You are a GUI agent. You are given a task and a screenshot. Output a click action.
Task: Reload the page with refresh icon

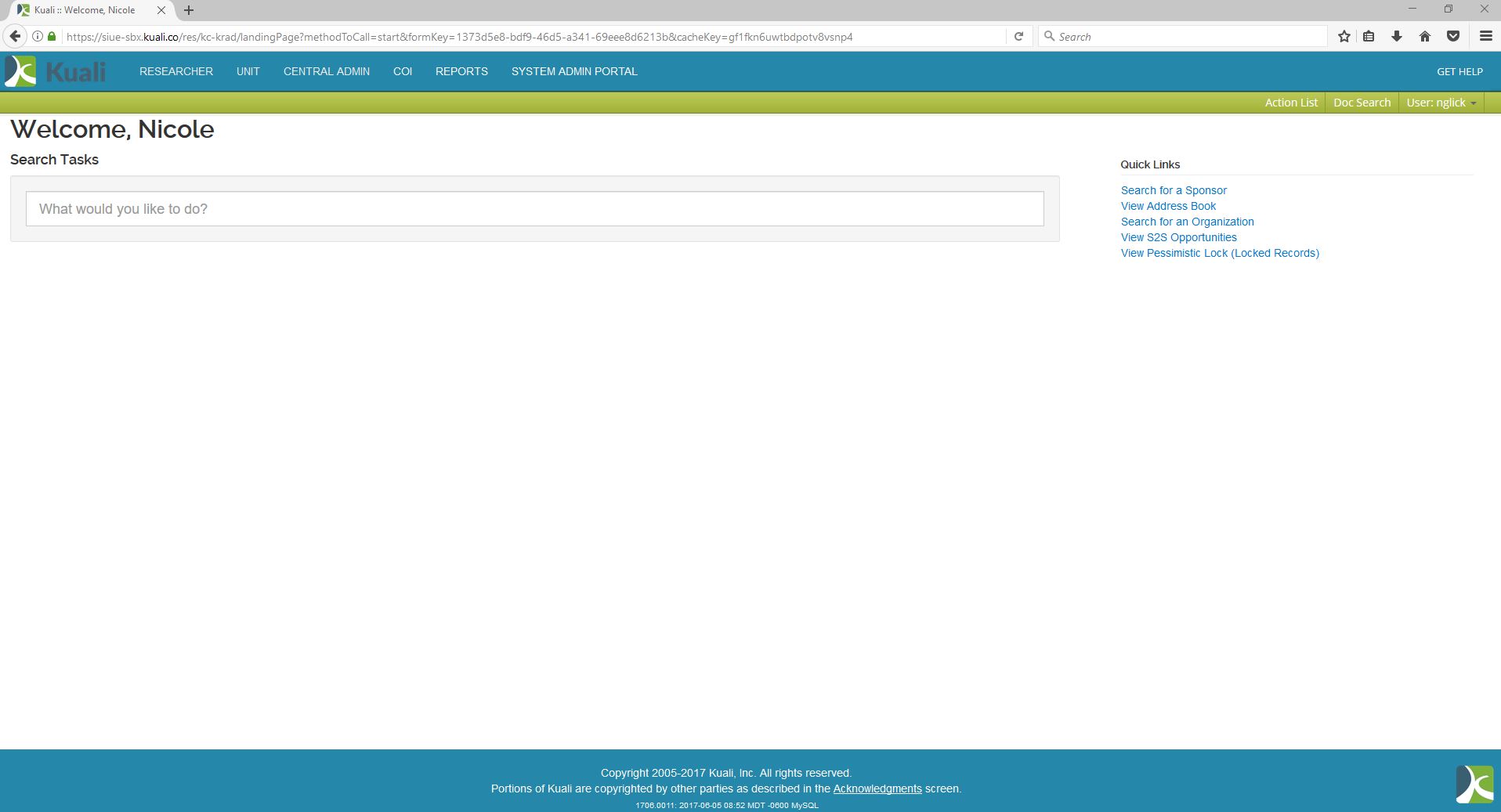pyautogui.click(x=1018, y=36)
